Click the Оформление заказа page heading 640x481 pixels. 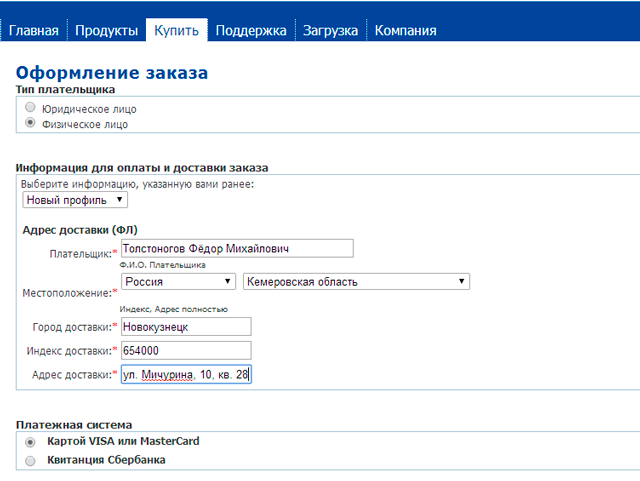(112, 73)
